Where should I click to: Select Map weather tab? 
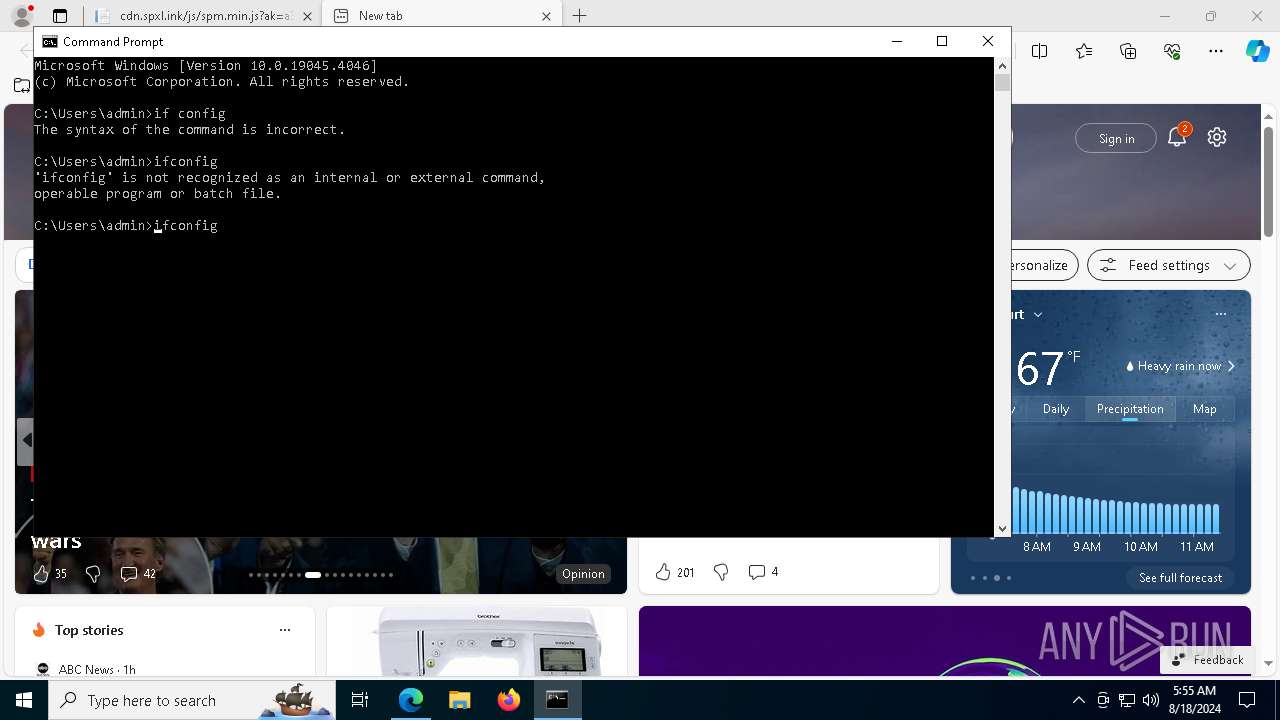tap(1204, 409)
